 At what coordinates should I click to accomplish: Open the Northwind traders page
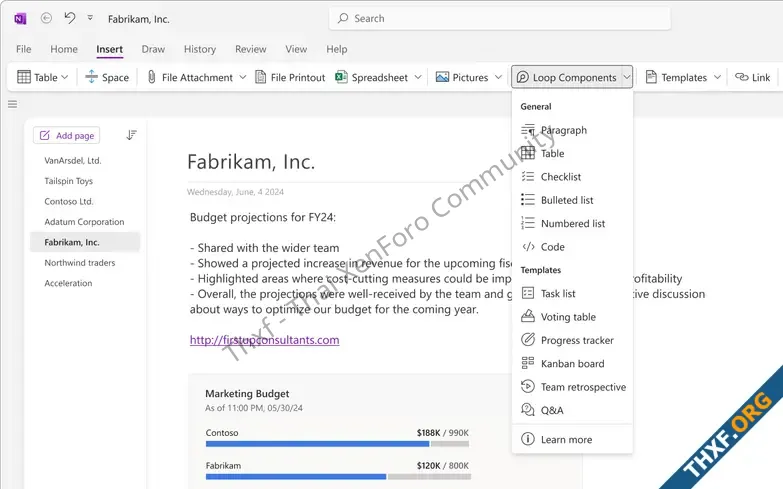pyautogui.click(x=80, y=263)
